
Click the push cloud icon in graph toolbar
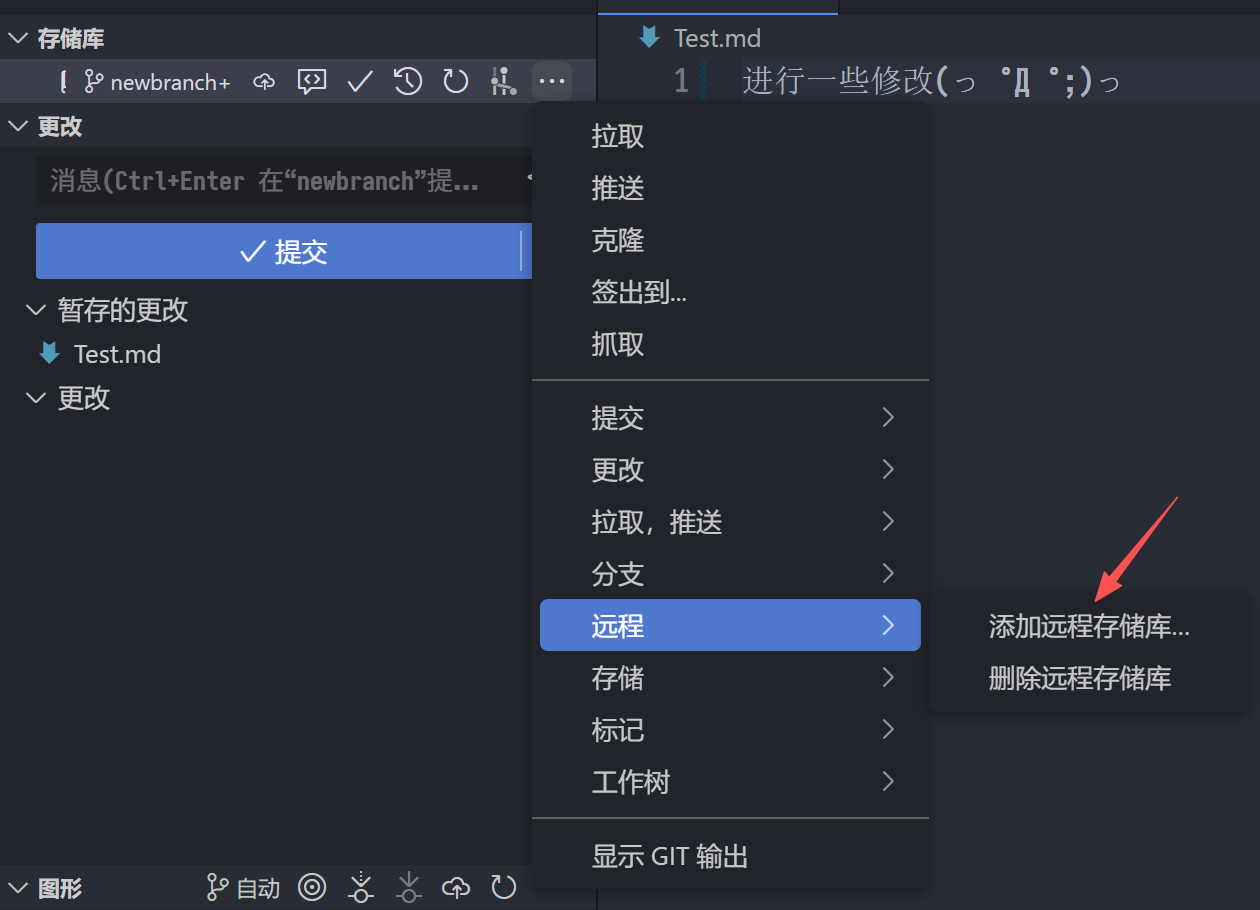[x=455, y=888]
